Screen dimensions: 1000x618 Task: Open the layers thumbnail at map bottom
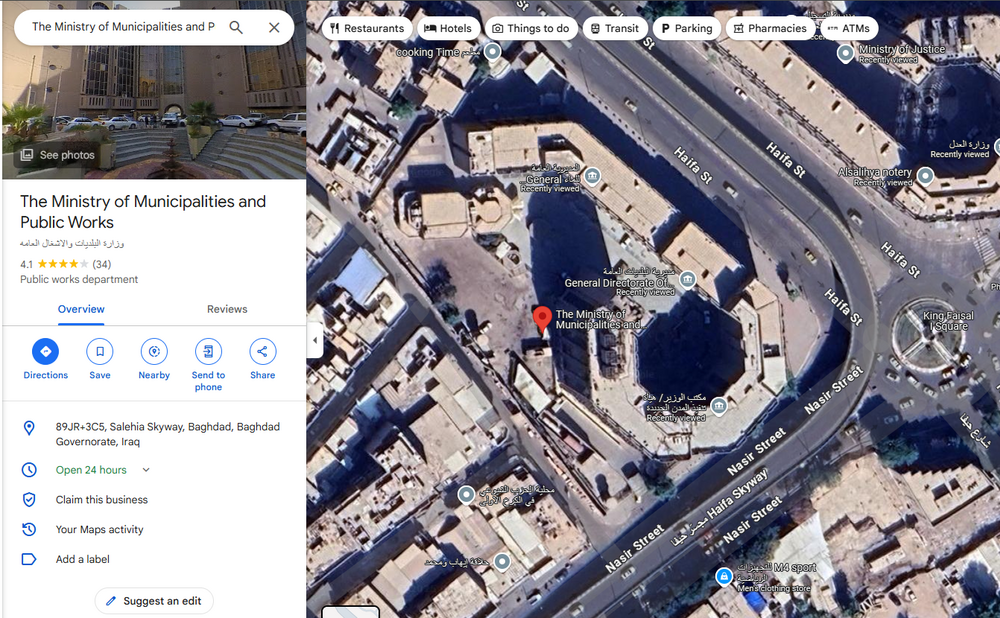coord(350,612)
